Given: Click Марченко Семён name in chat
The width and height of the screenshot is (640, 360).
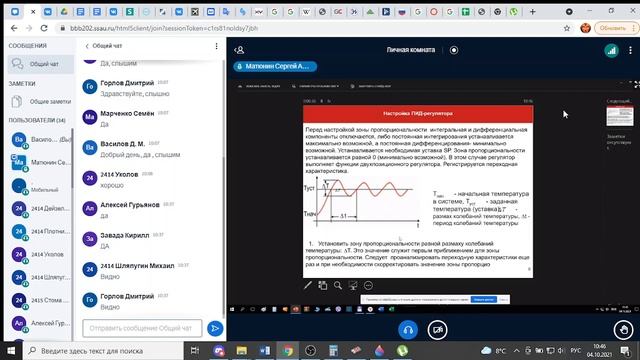Looking at the screenshot, I should [127, 113].
